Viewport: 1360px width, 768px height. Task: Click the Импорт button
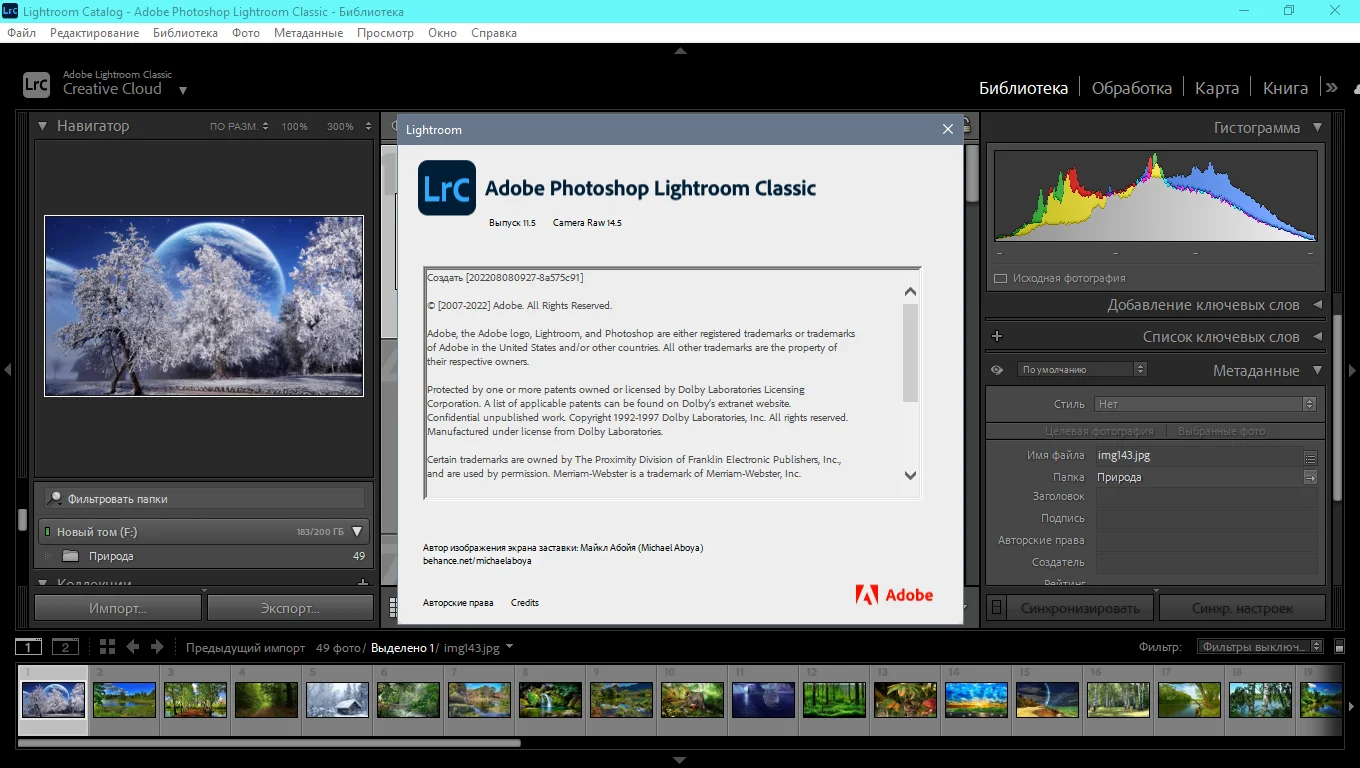pyautogui.click(x=118, y=608)
